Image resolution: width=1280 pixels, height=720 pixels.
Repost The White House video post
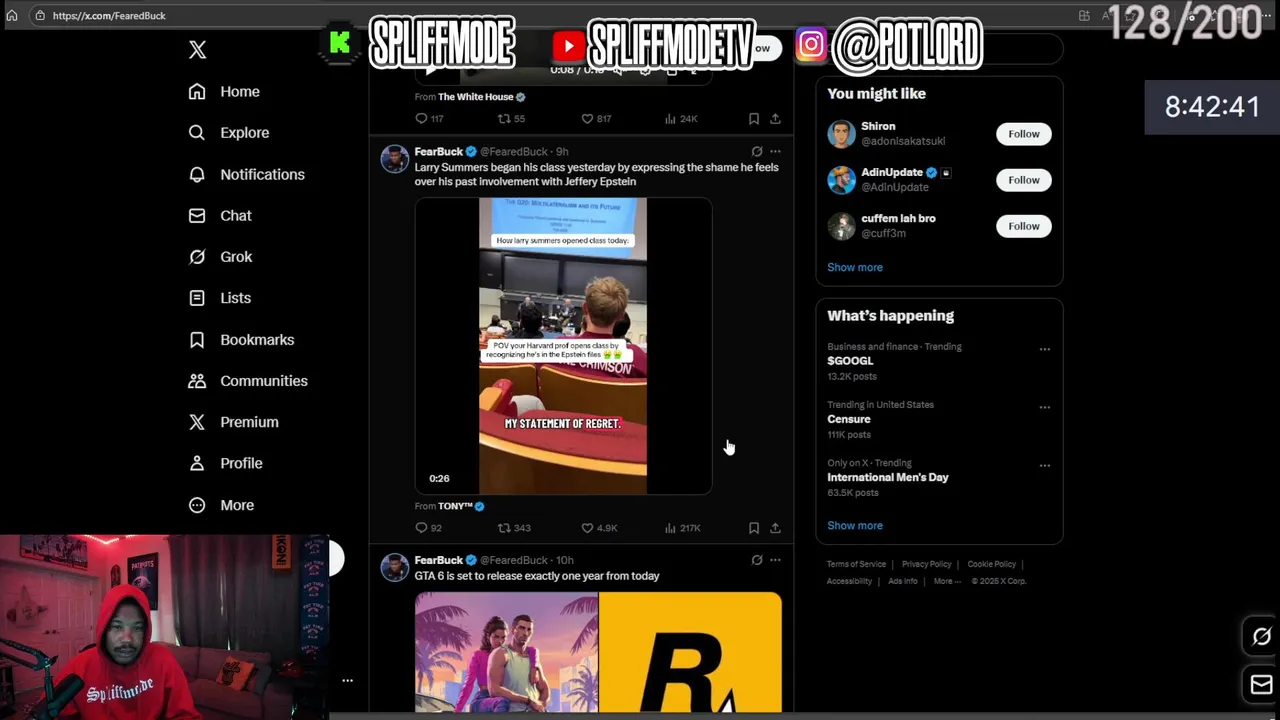tap(511, 119)
